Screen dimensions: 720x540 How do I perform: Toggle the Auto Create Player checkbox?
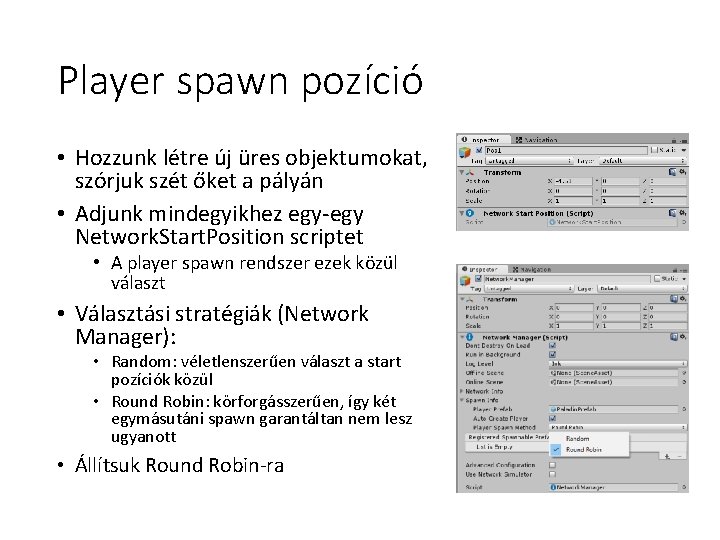[x=552, y=418]
